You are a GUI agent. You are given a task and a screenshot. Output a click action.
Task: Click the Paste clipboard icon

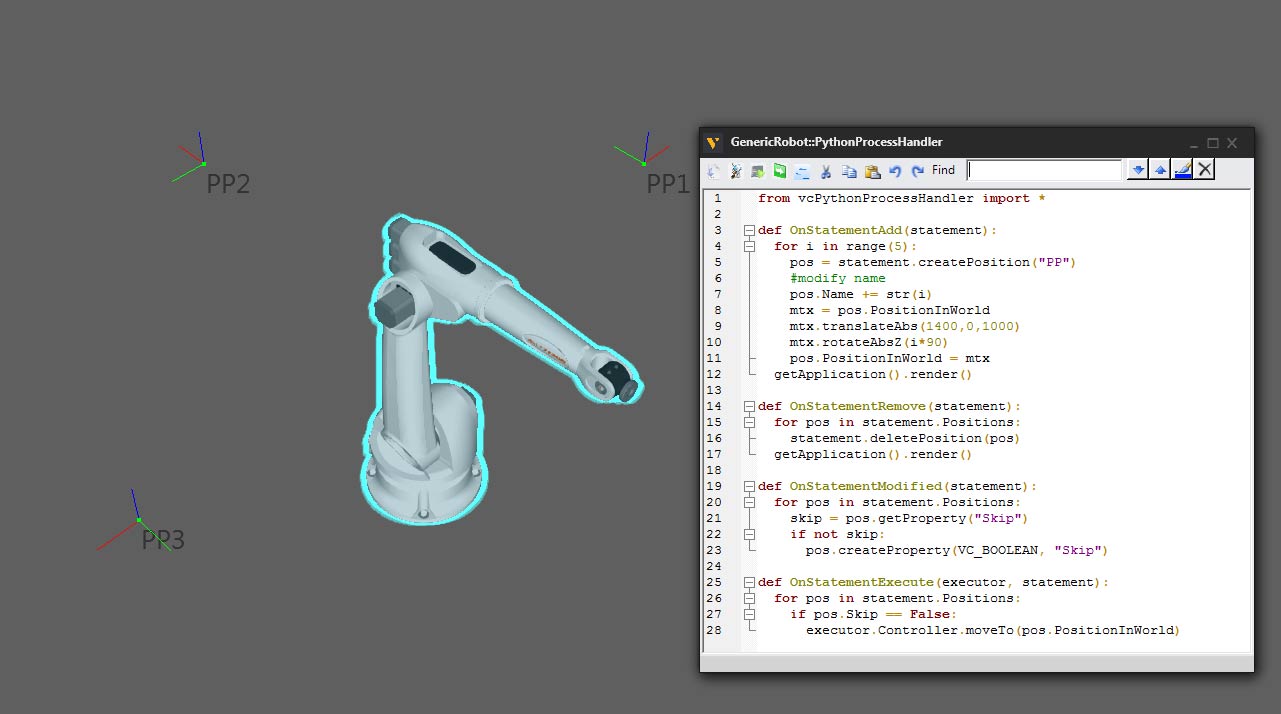[872, 171]
